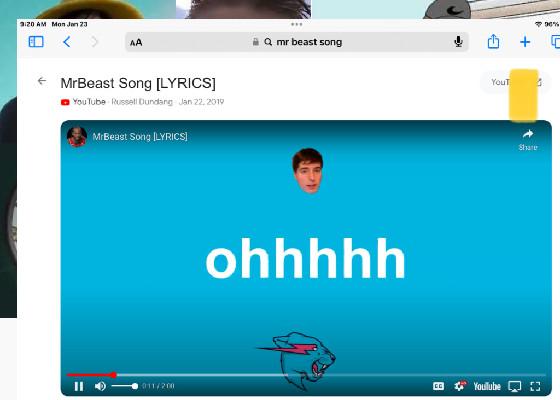Open Safari sidebar panel
This screenshot has width=560, height=400.
tap(36, 42)
